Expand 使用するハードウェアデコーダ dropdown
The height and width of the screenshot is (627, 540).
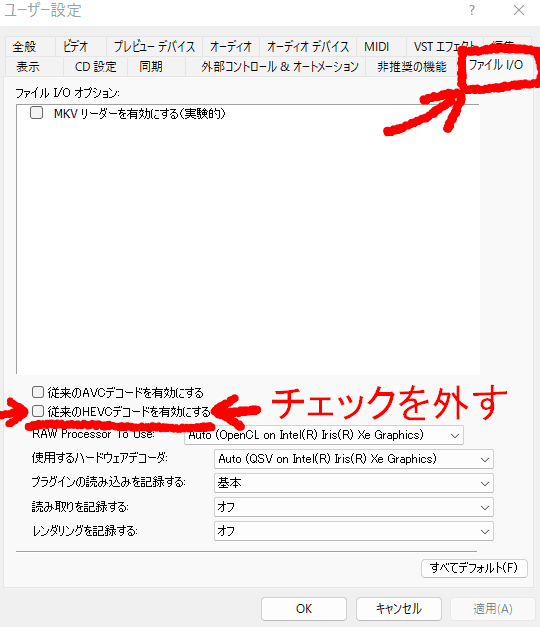point(354,459)
